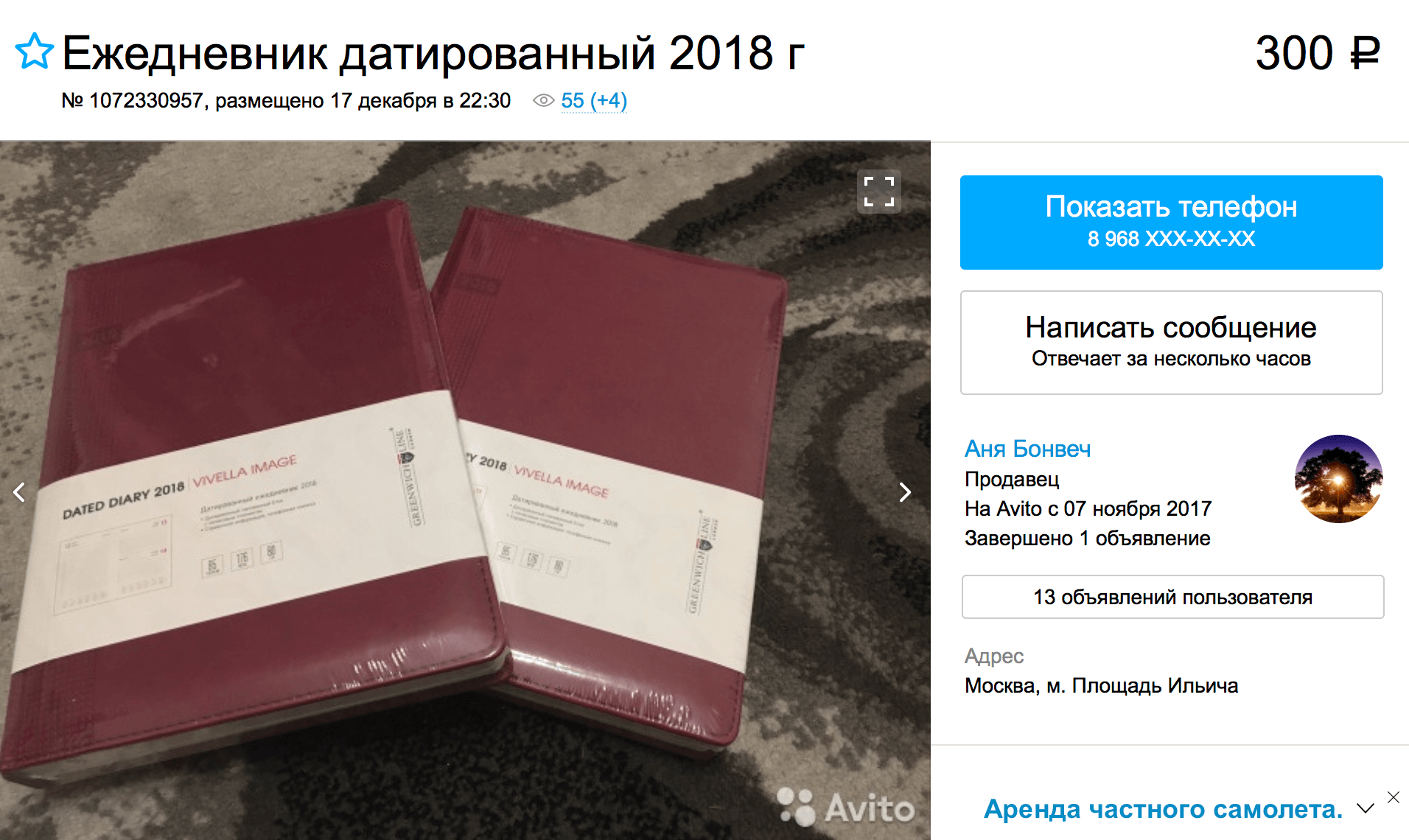Click the main diary product photo
Viewport: 1409px width, 840px height.
465,491
